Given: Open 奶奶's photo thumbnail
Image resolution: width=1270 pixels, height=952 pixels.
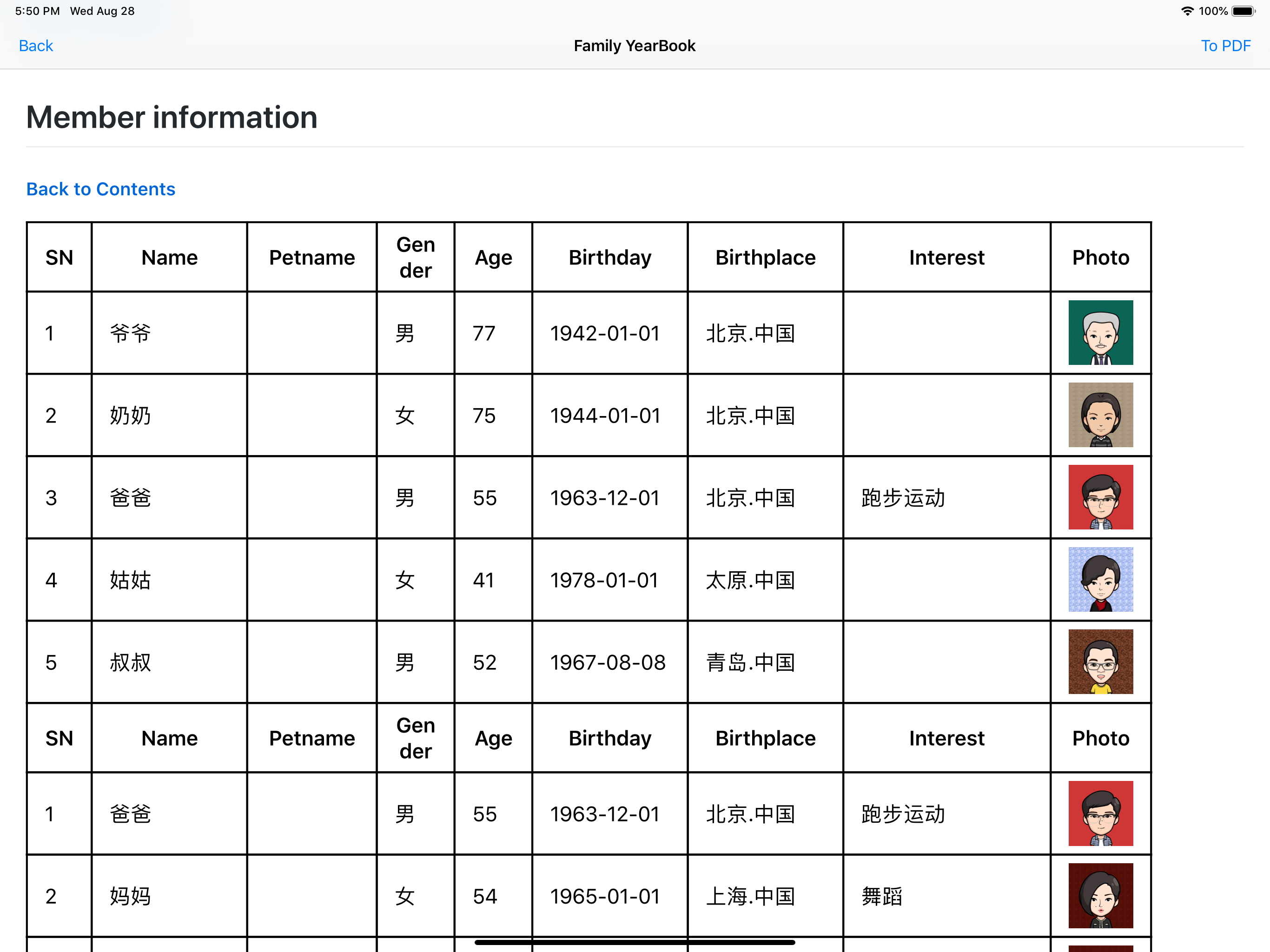Looking at the screenshot, I should coord(1100,415).
